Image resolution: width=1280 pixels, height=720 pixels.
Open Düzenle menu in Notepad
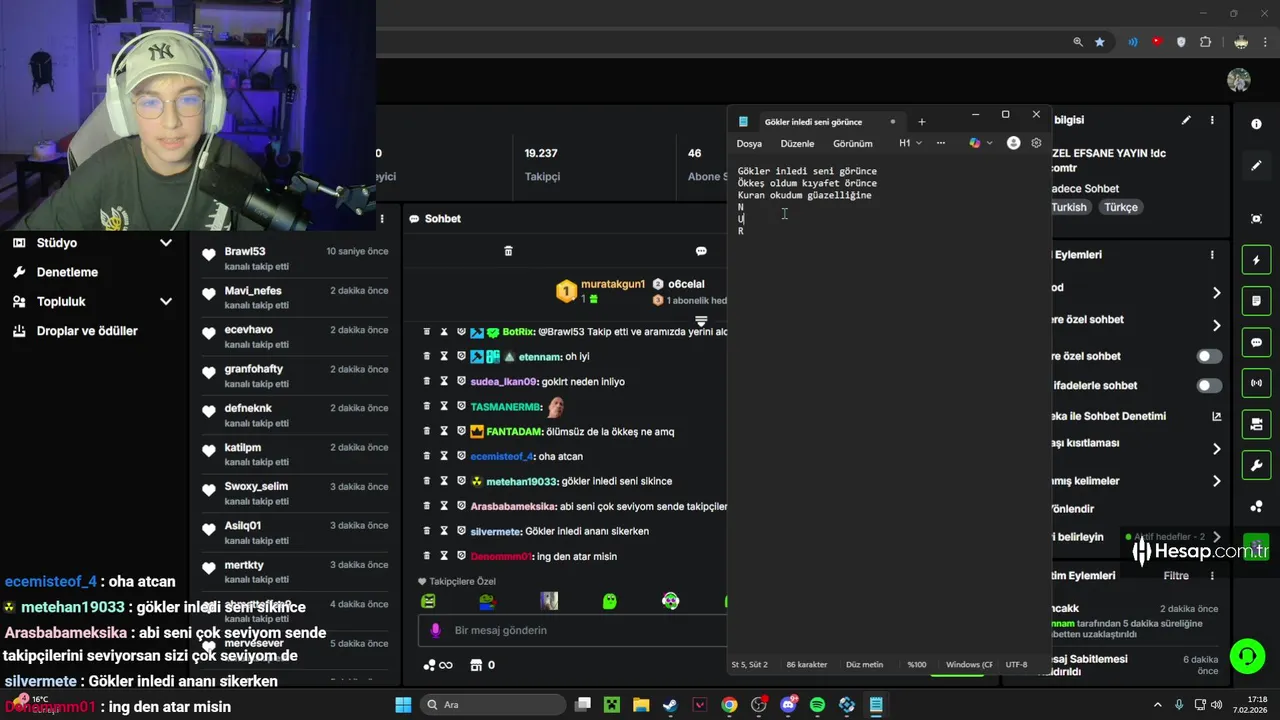tap(797, 143)
